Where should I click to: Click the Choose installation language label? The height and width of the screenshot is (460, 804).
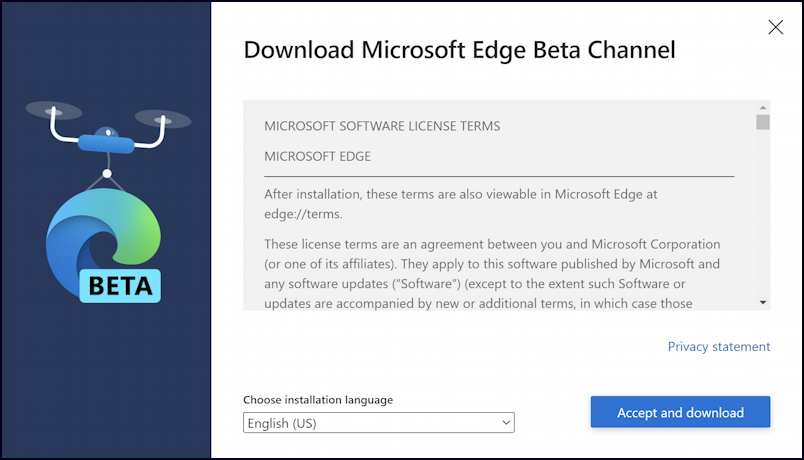pyautogui.click(x=318, y=399)
